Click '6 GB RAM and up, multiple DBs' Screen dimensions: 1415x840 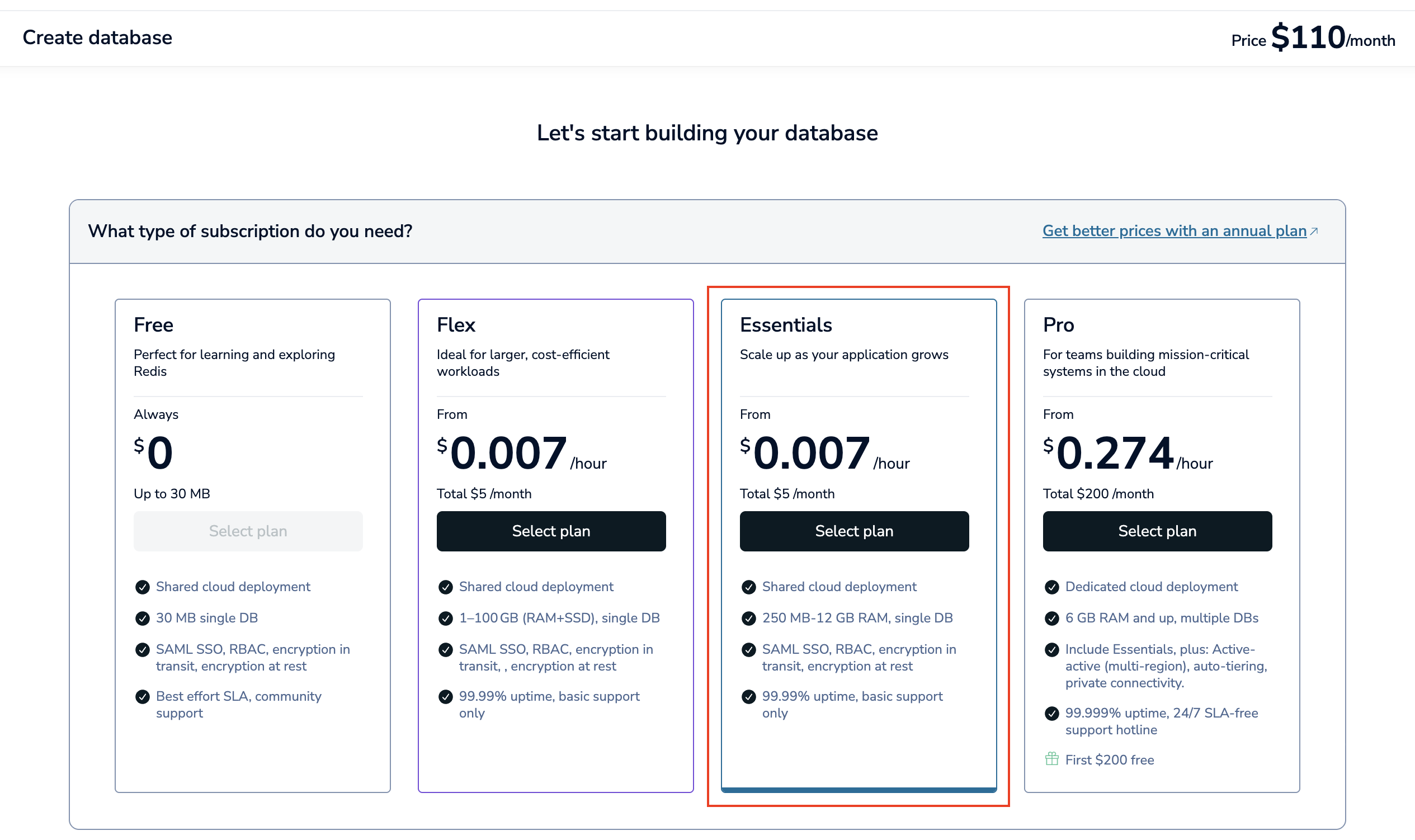pos(1162,618)
